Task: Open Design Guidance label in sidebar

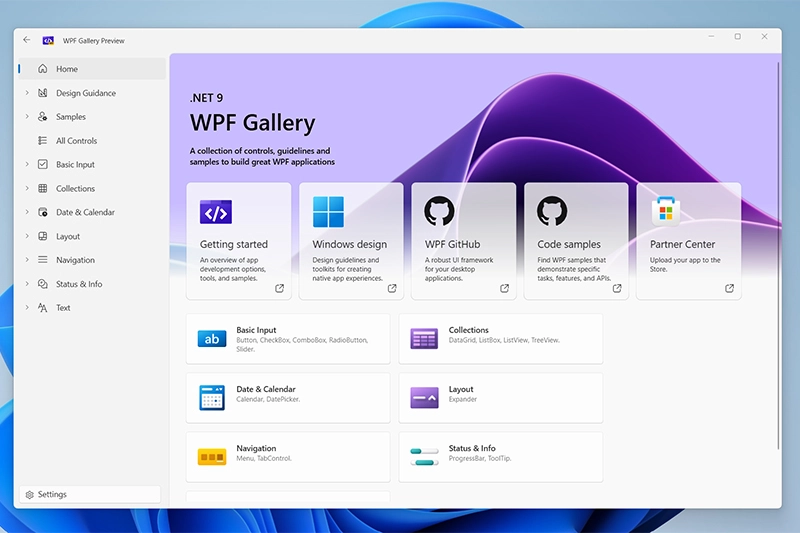Action: (x=86, y=93)
